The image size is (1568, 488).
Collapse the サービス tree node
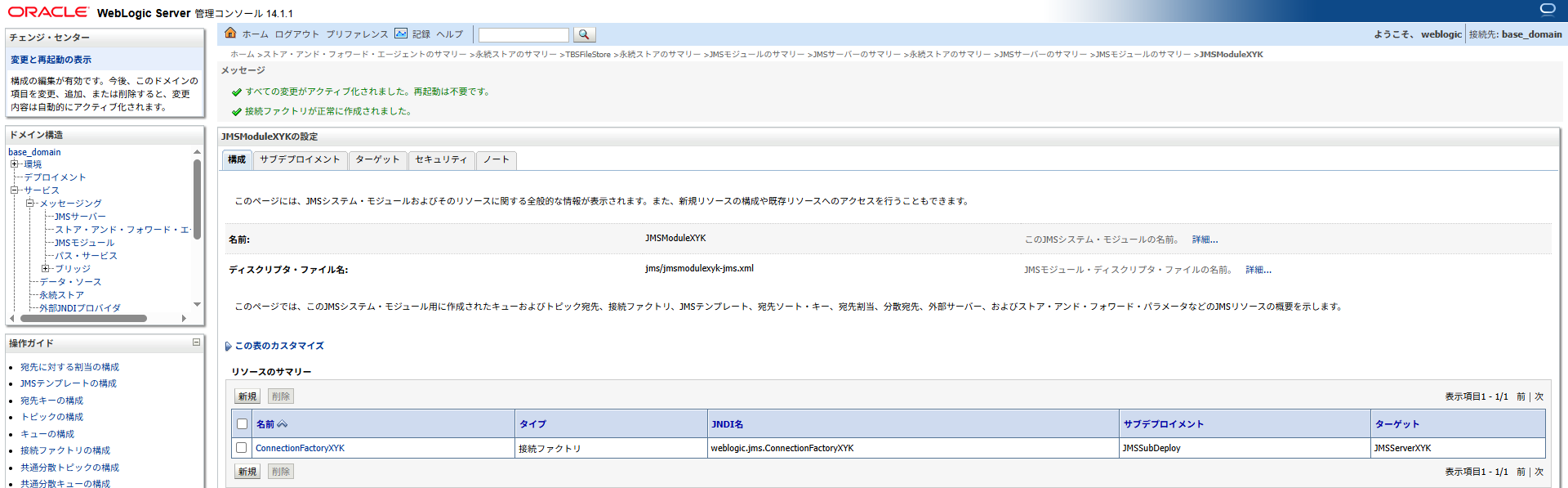tap(14, 190)
